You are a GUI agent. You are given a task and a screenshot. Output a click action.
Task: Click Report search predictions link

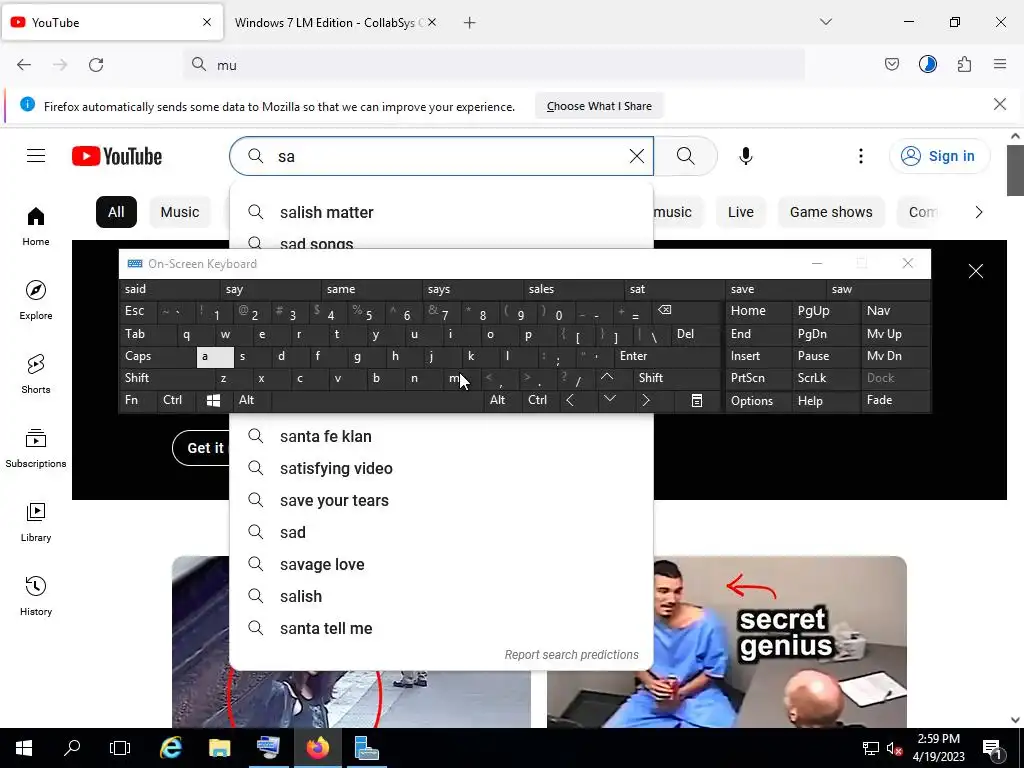coord(571,654)
